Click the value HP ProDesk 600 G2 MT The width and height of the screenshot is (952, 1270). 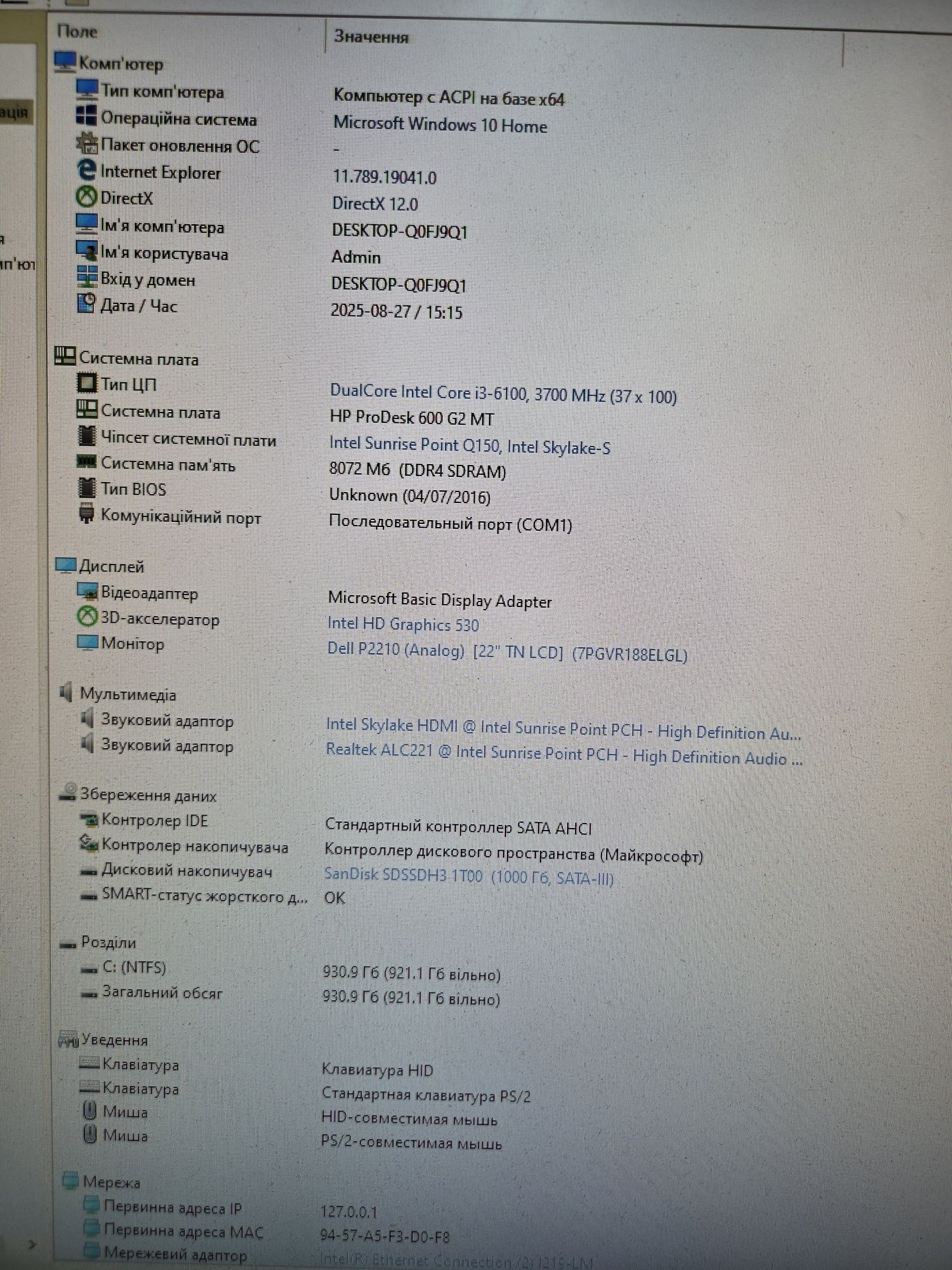click(x=412, y=418)
